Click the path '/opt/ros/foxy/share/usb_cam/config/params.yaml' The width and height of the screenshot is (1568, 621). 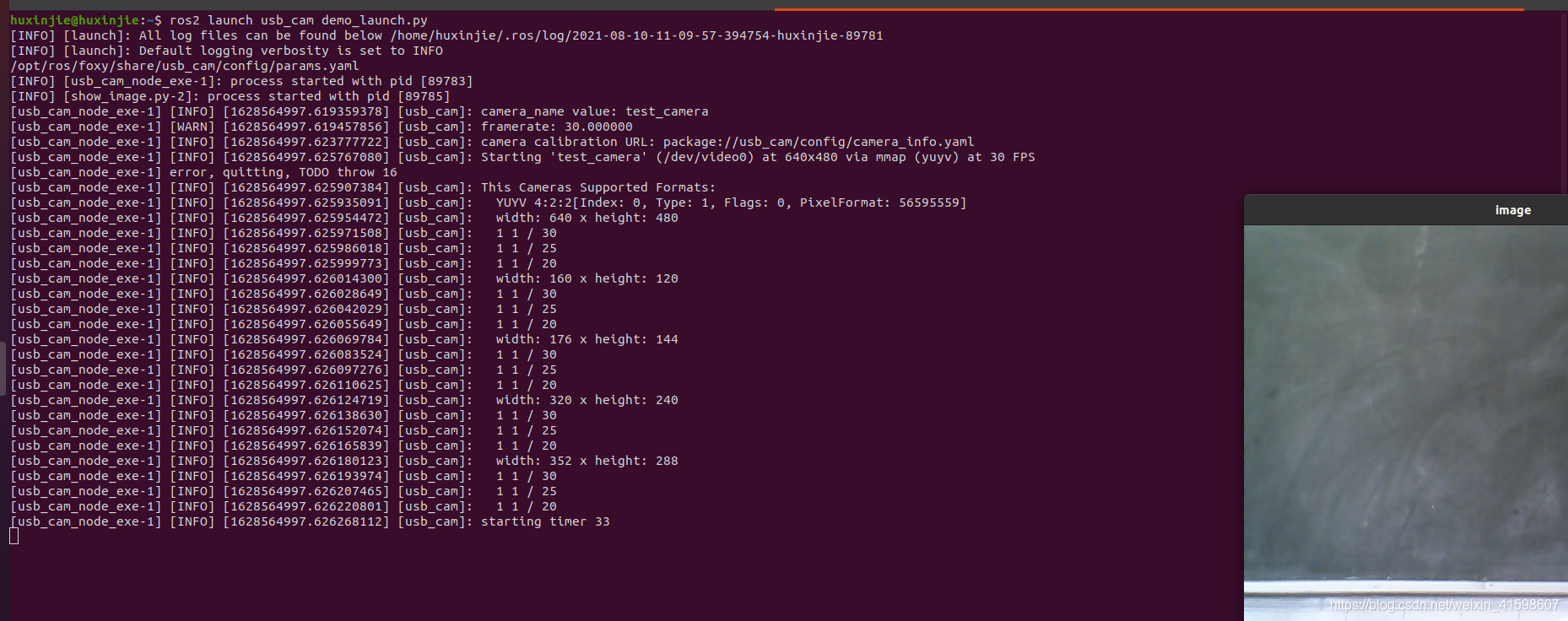point(185,66)
